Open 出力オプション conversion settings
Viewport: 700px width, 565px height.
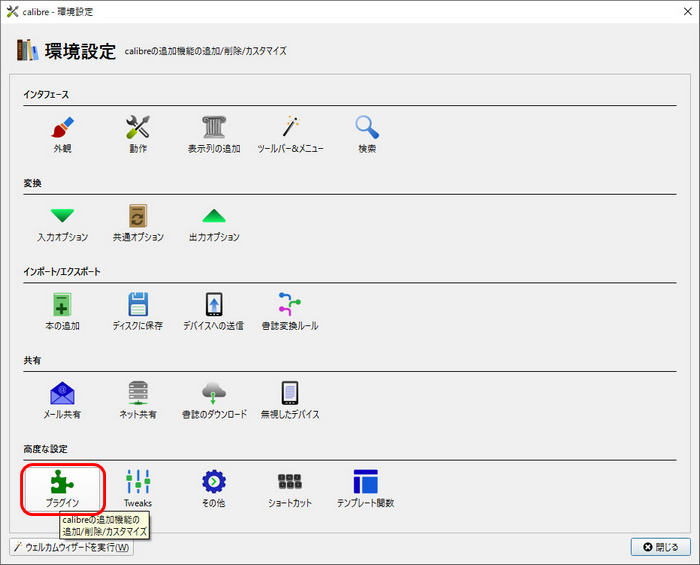coord(214,223)
